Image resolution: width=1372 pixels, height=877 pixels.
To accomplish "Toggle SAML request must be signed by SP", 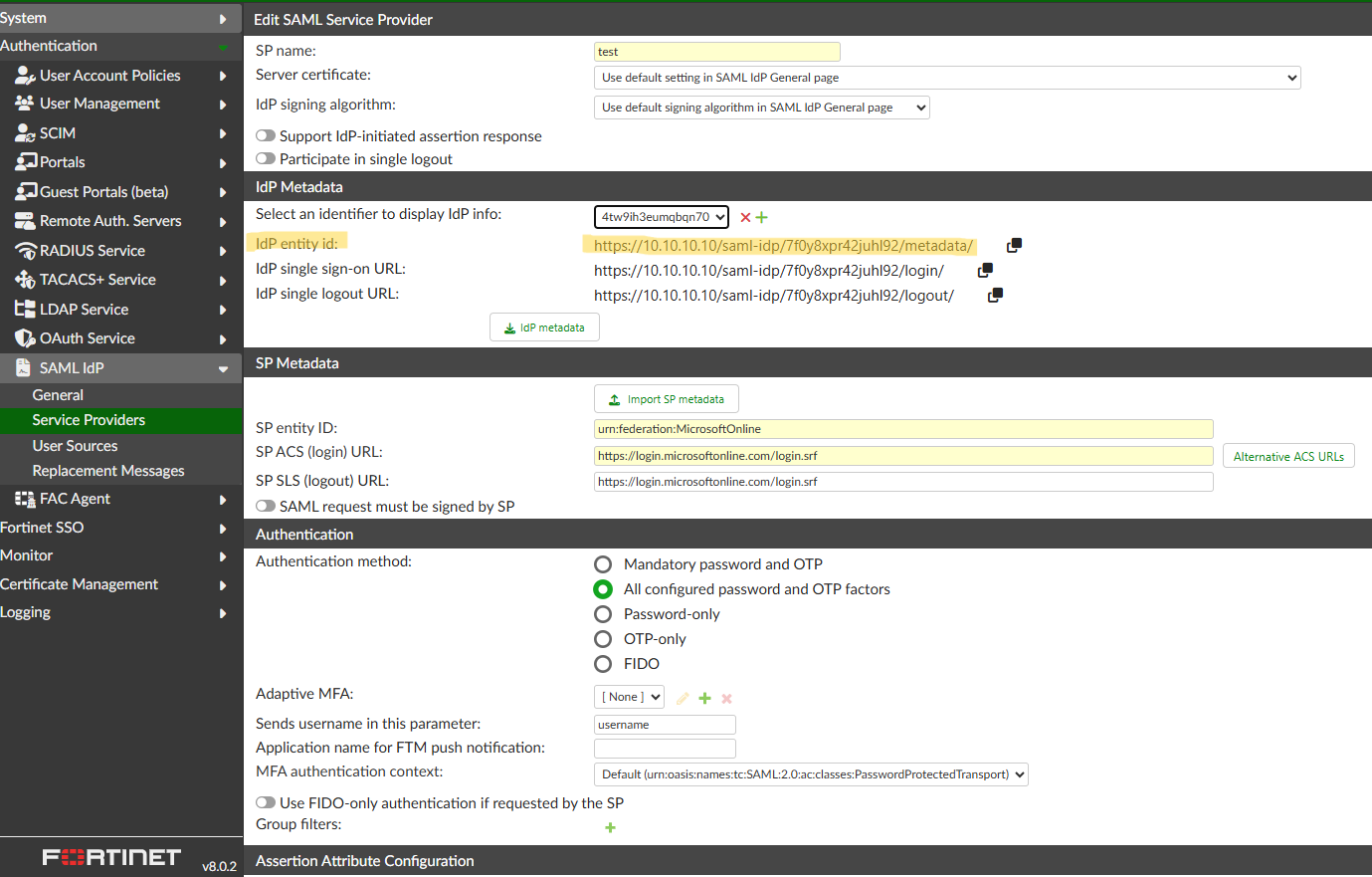I will [x=266, y=507].
